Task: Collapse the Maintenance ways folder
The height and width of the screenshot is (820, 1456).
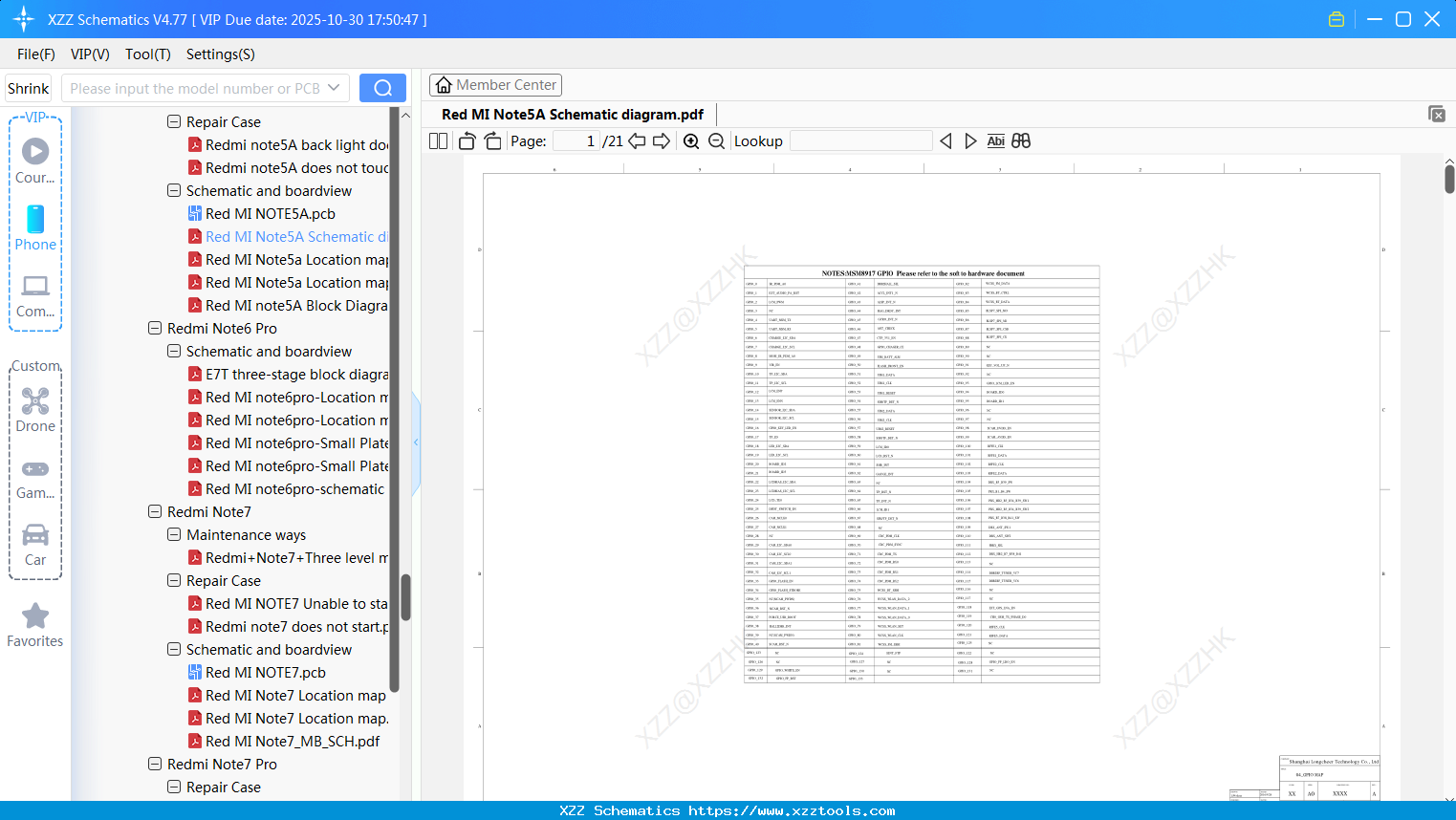Action: pos(174,534)
